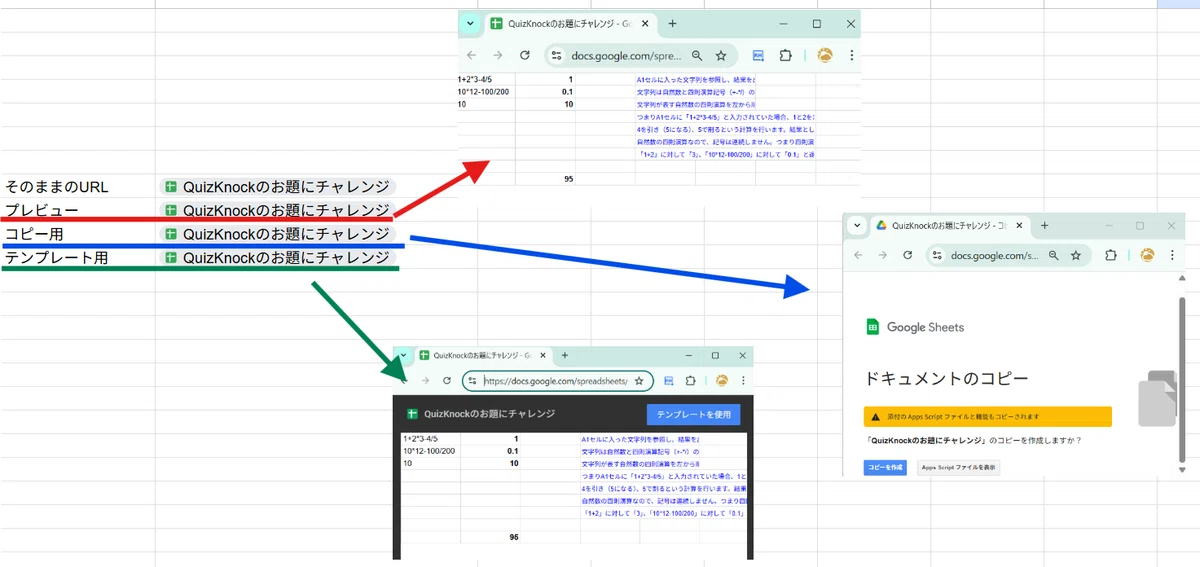Reload the page in the preview window
Screen dimensions: 1200x567
(524, 55)
